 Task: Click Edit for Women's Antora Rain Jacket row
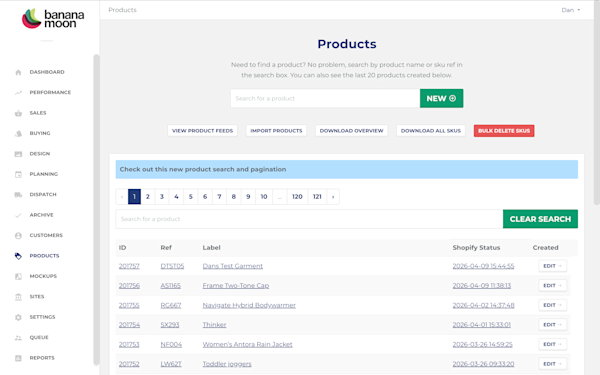coord(553,344)
